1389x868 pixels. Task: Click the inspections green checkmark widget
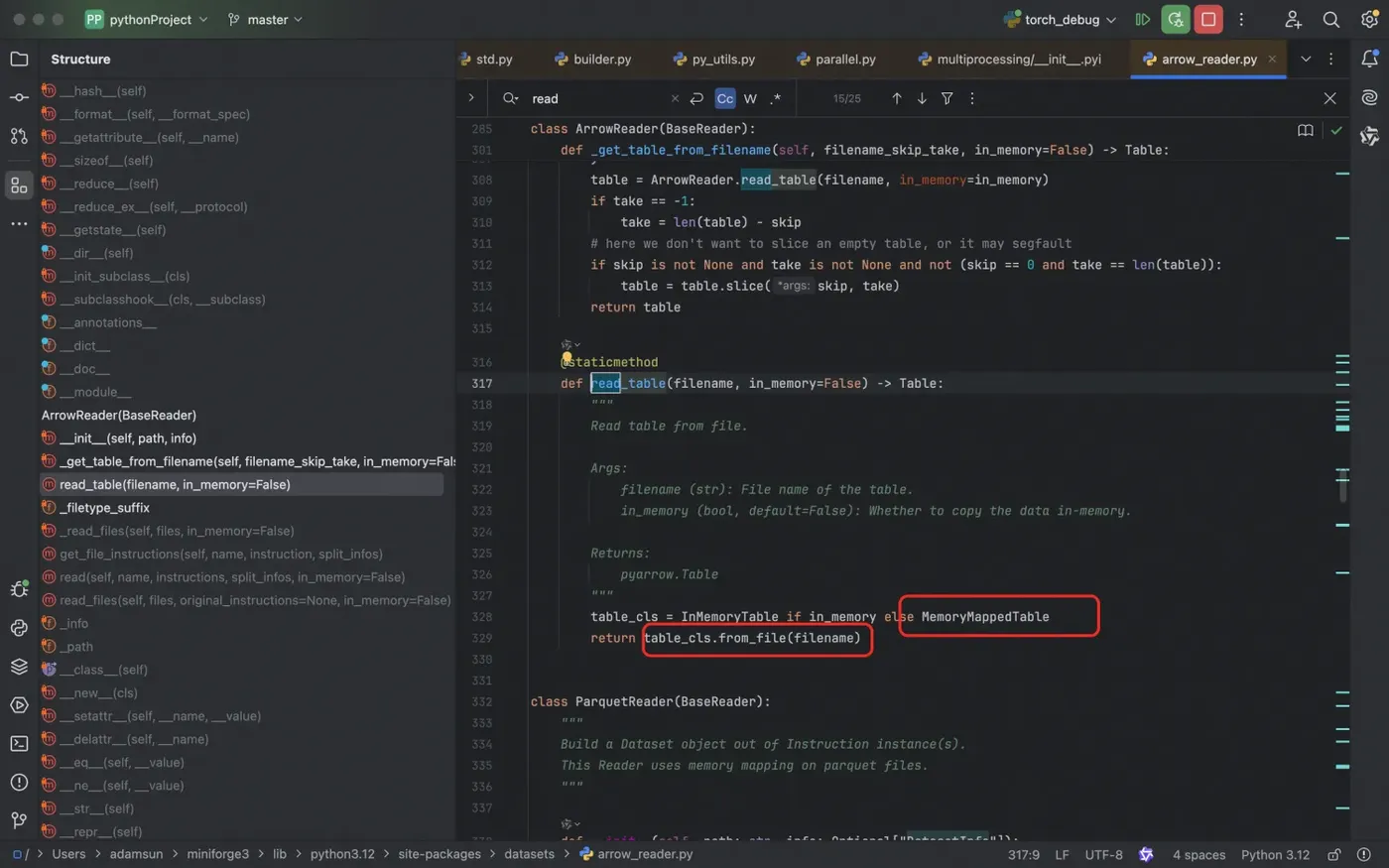1336,130
